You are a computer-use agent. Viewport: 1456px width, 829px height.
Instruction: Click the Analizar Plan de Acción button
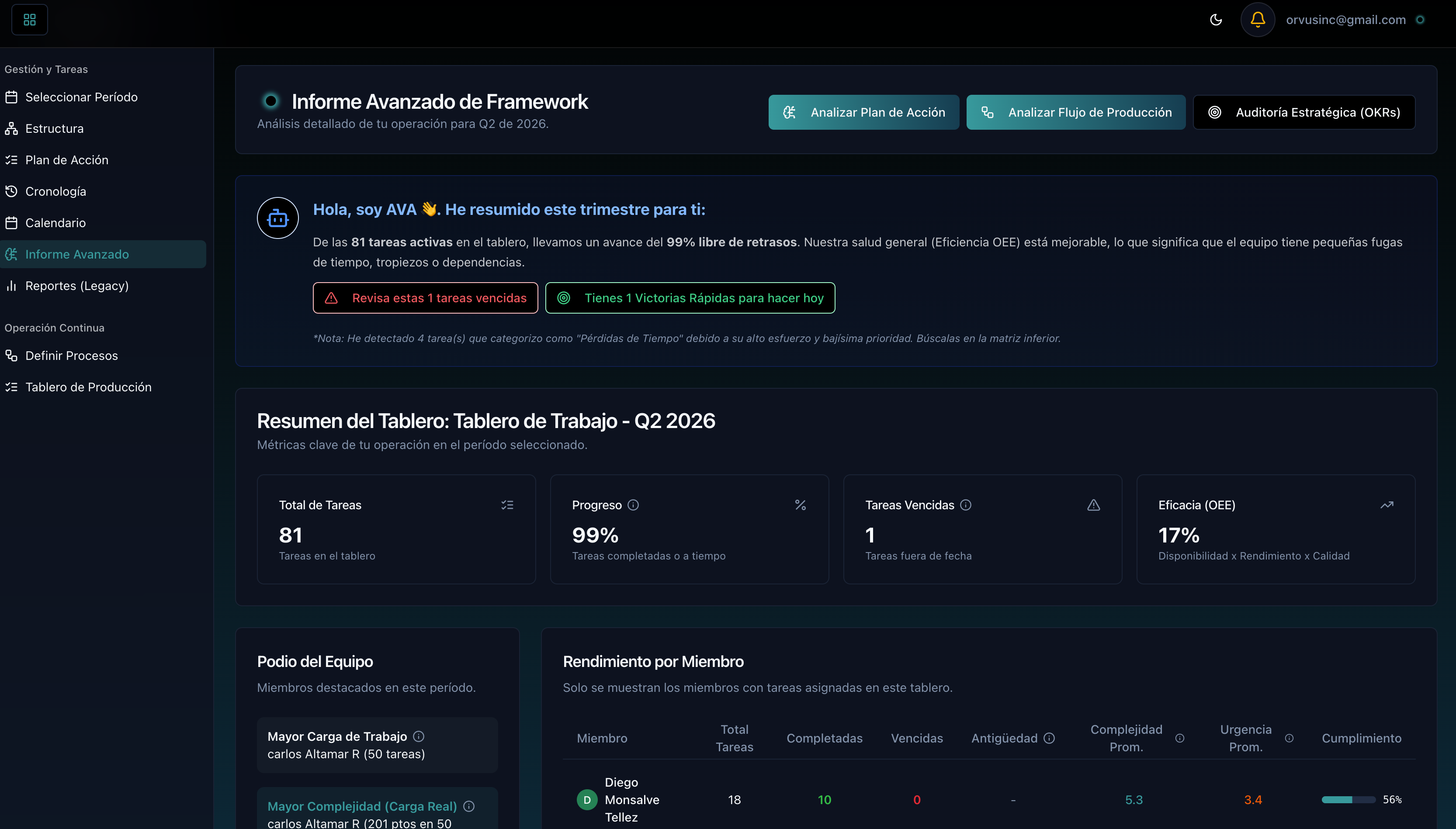(863, 112)
